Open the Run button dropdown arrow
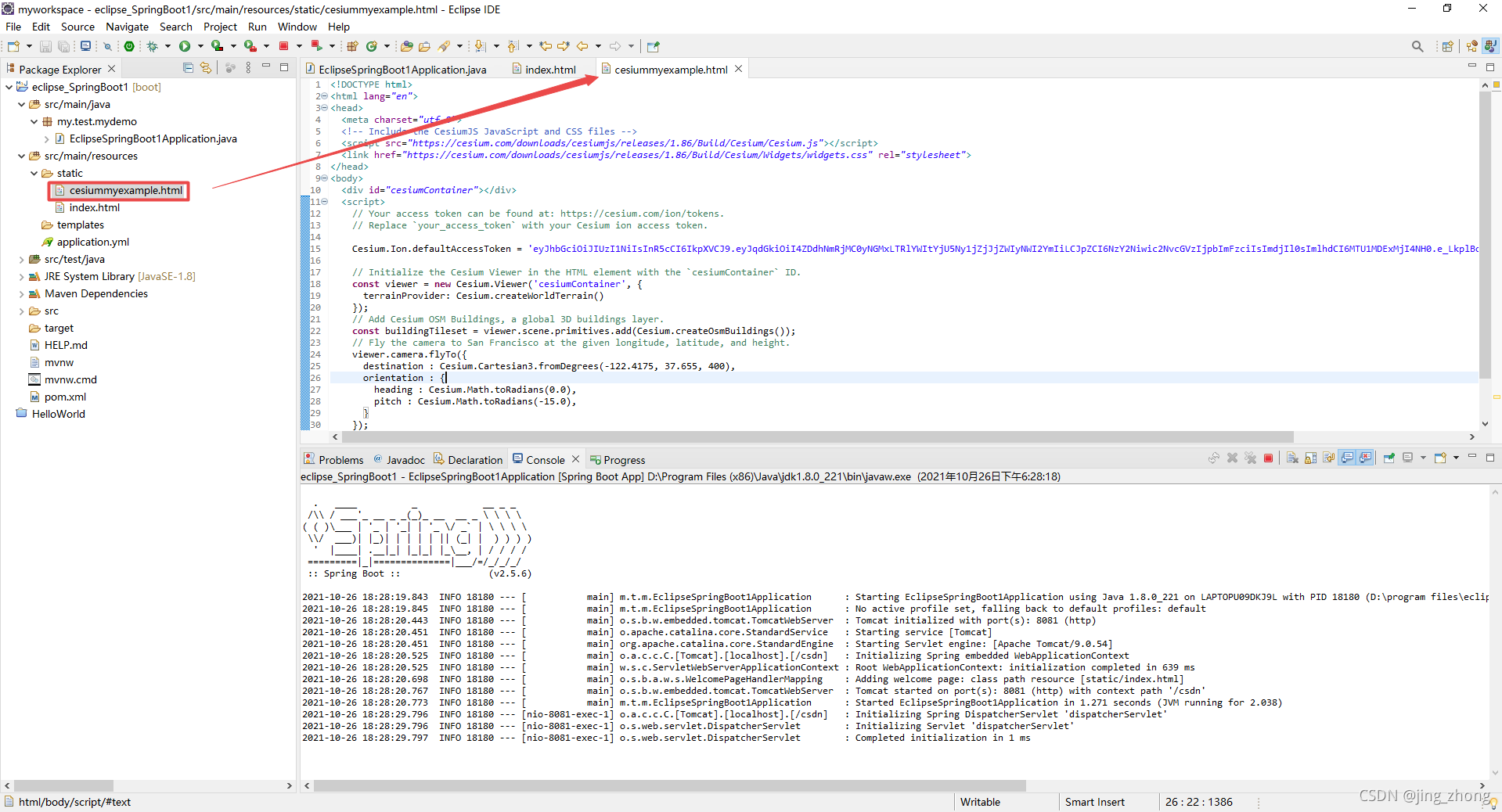 tap(200, 46)
